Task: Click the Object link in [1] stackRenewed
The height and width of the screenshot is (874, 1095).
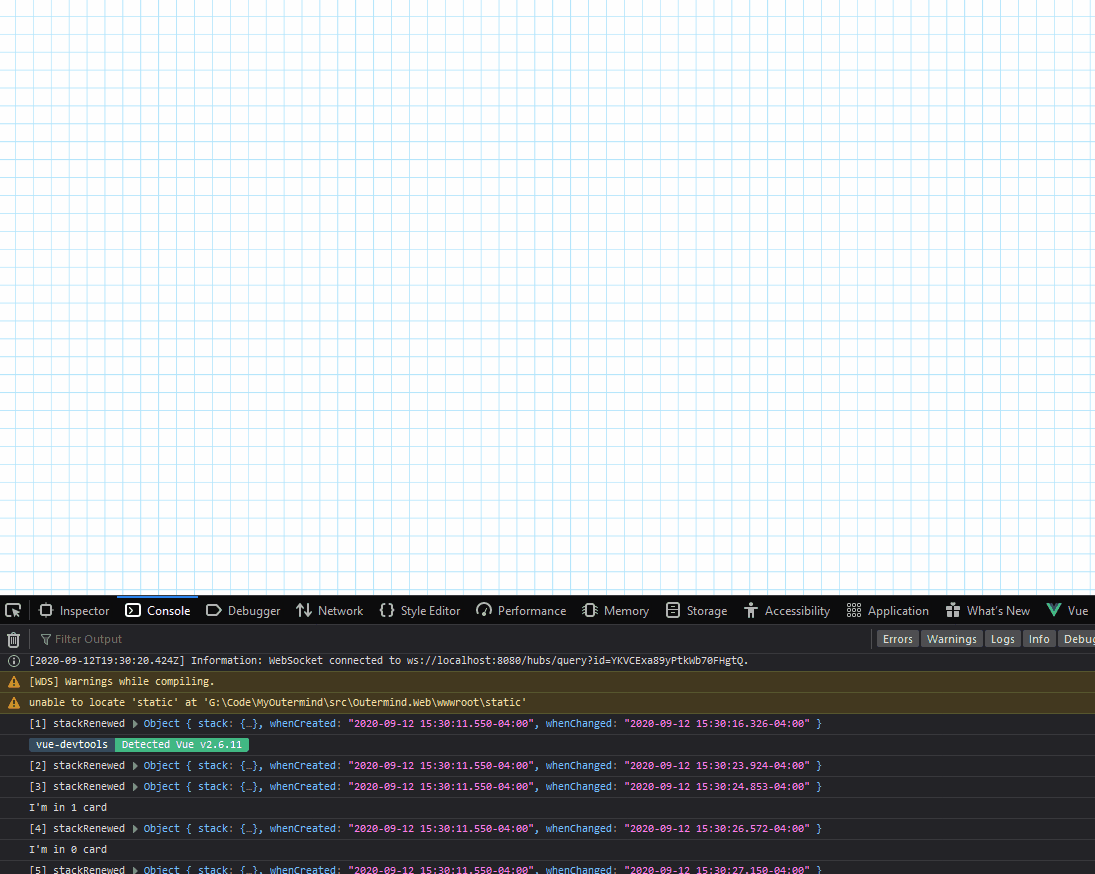Action: 161,724
